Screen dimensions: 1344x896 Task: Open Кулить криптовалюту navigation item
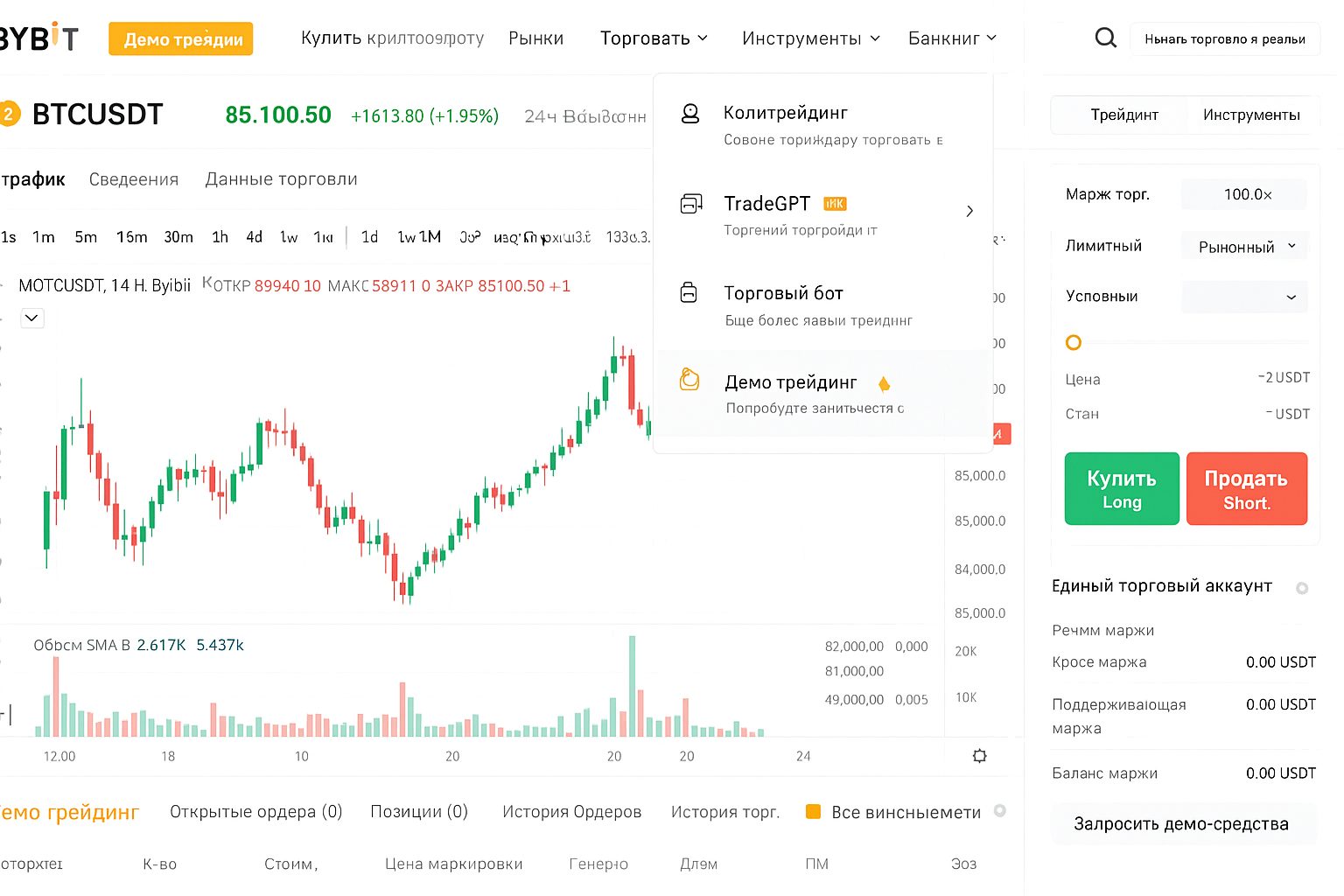click(x=392, y=38)
